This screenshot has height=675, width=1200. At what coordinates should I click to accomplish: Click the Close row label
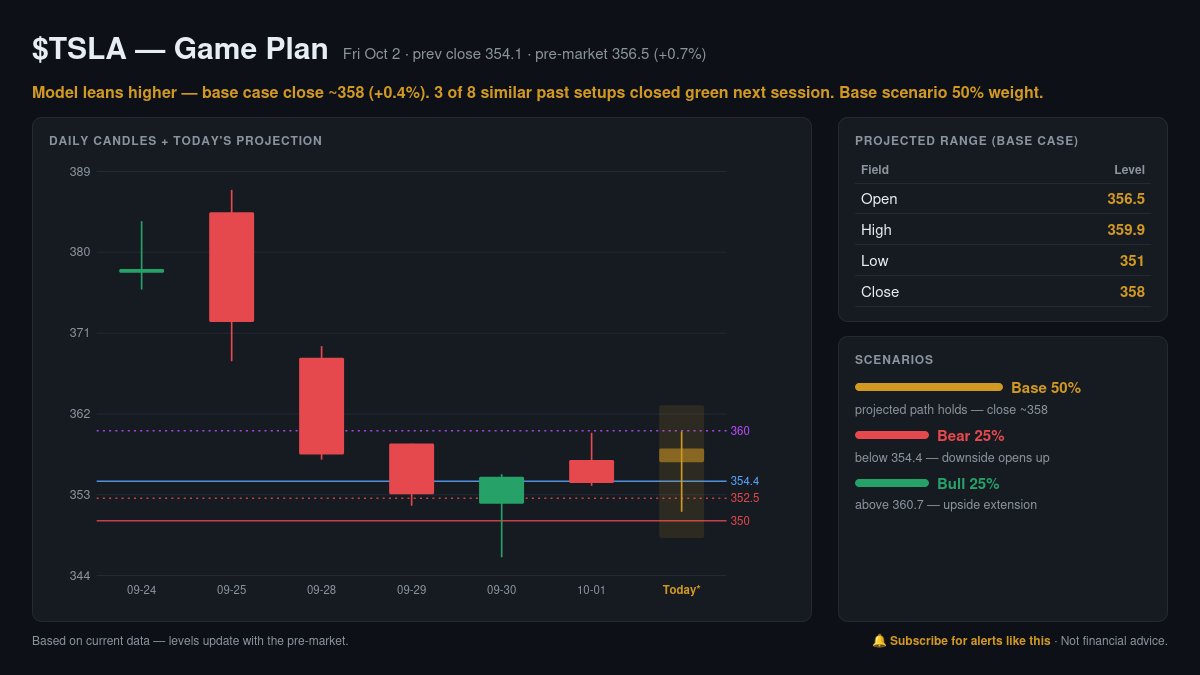[880, 292]
